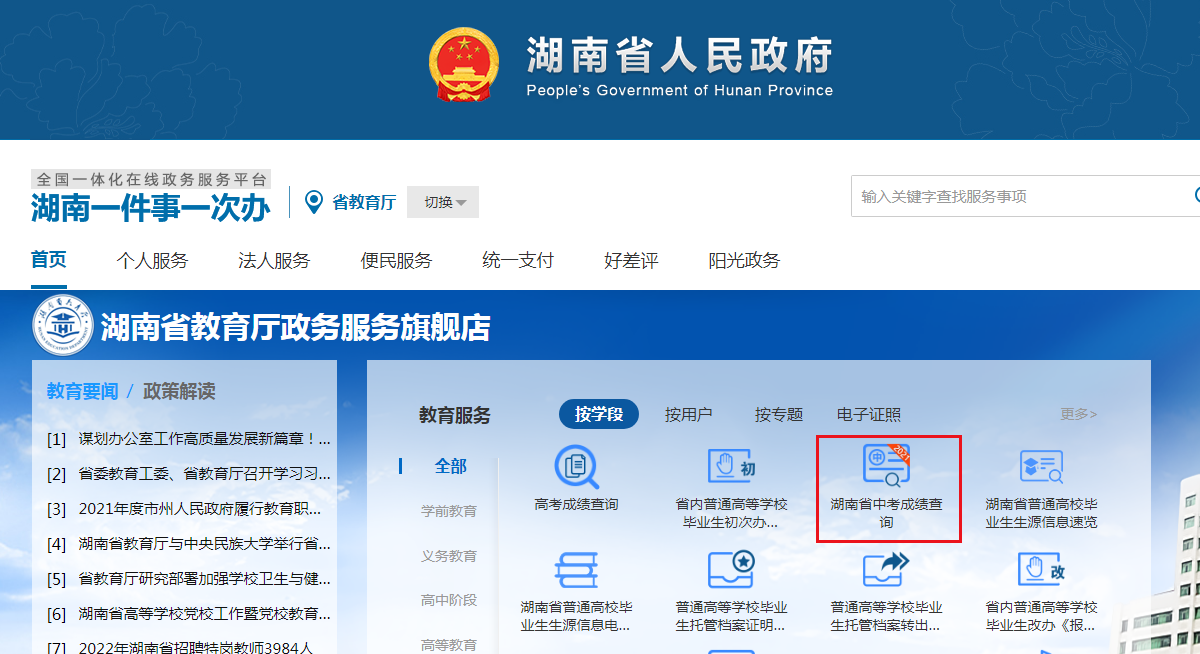The width and height of the screenshot is (1200, 654).
Task: Open the 法人服务 nav tab
Action: coord(274,261)
